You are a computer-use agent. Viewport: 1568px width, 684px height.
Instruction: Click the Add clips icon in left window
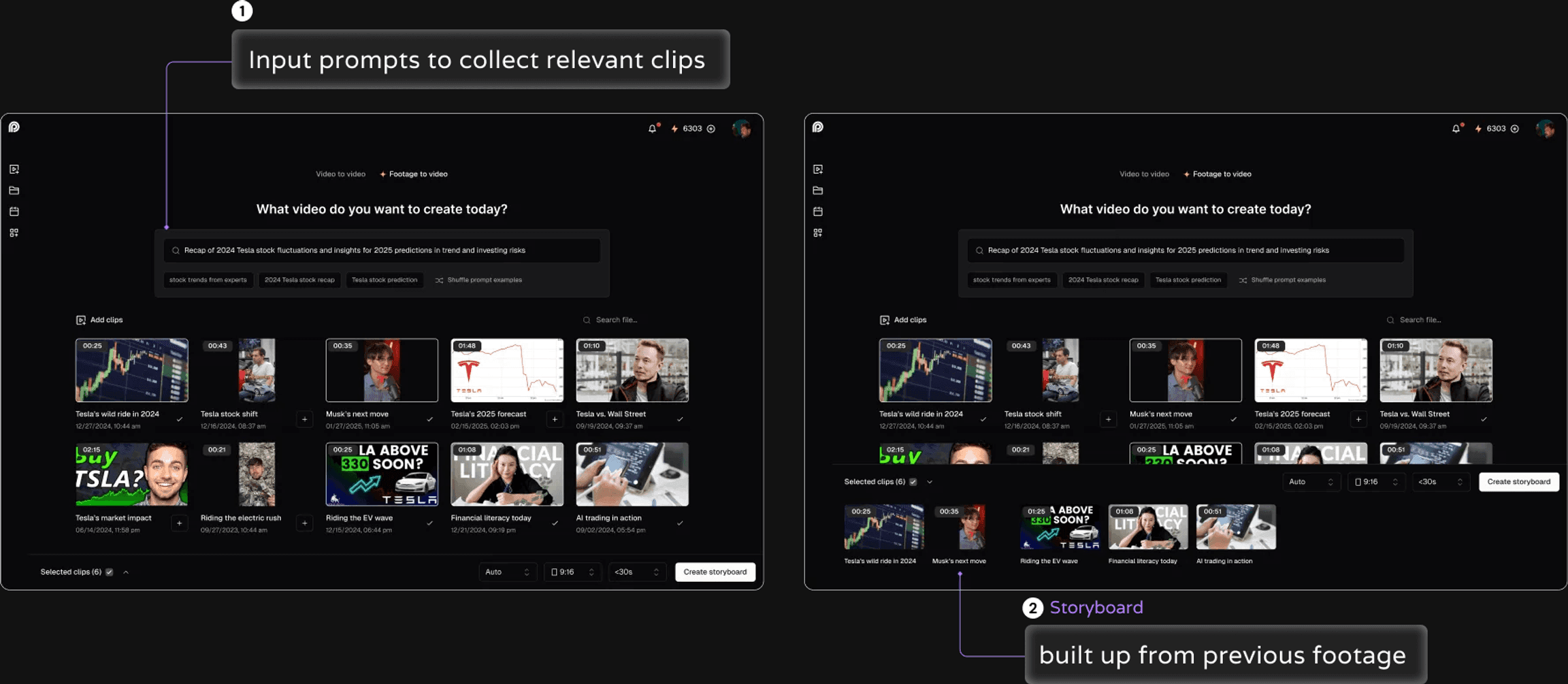pos(81,320)
